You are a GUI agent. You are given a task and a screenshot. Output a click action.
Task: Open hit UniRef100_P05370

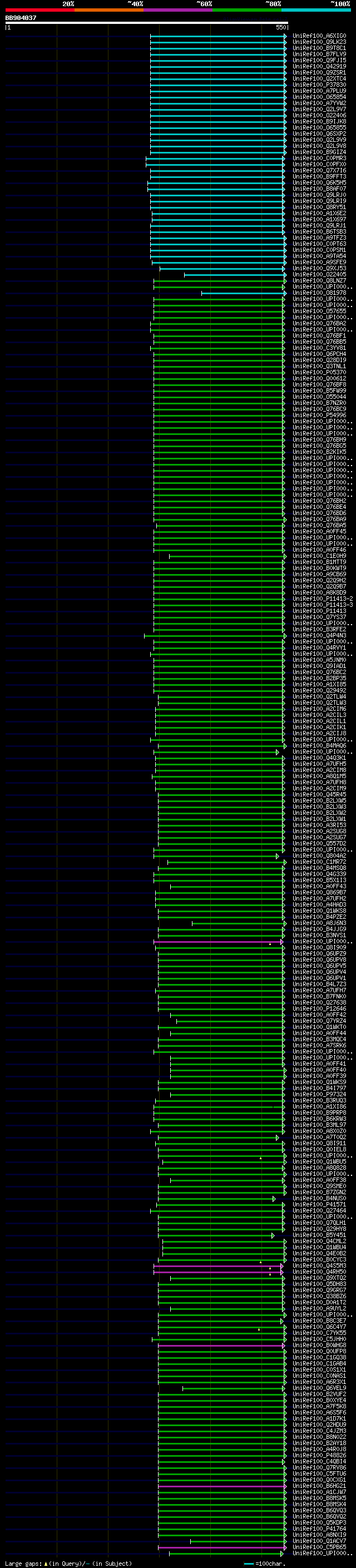319,373
